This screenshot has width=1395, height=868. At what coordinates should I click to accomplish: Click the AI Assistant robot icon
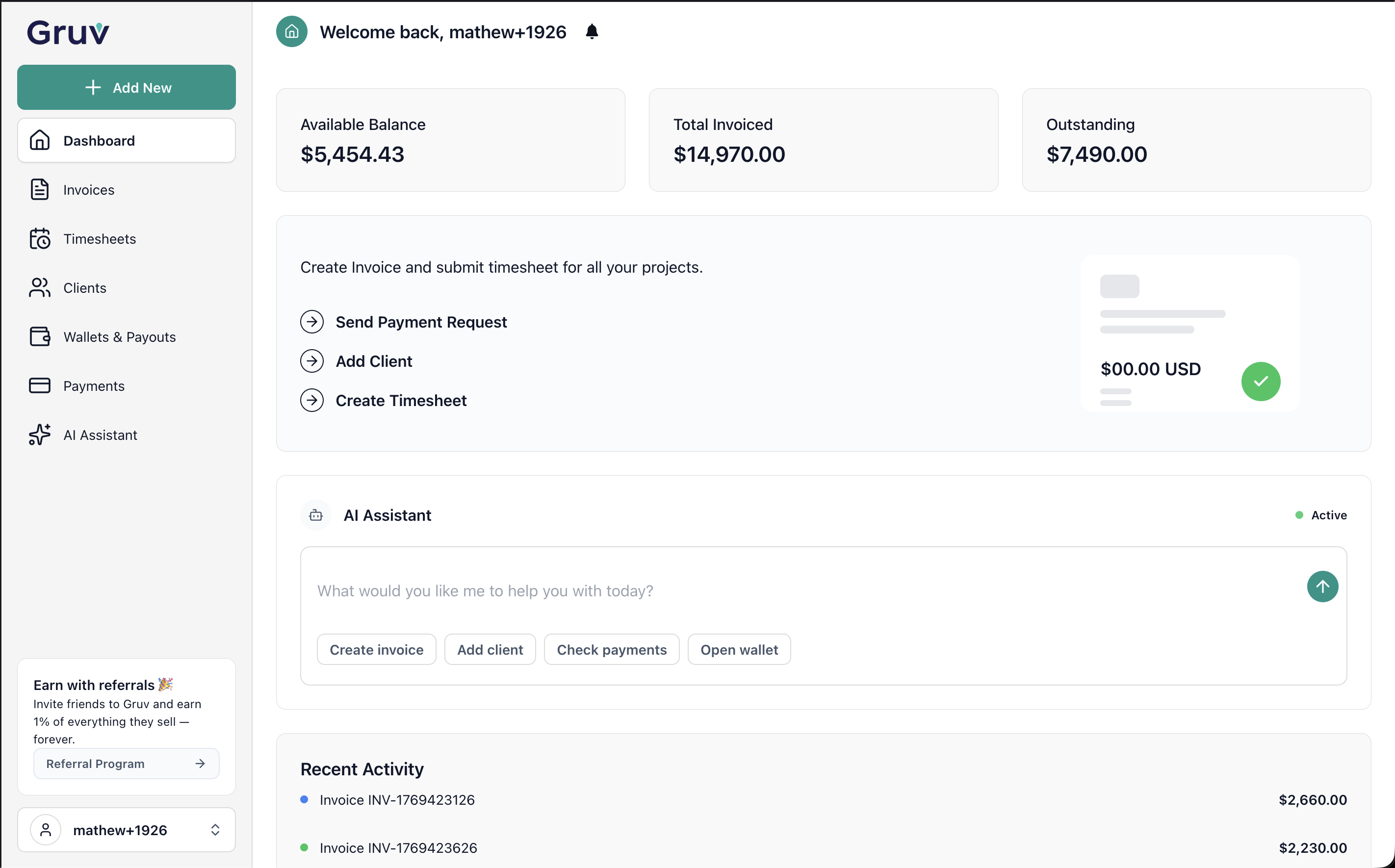point(316,515)
